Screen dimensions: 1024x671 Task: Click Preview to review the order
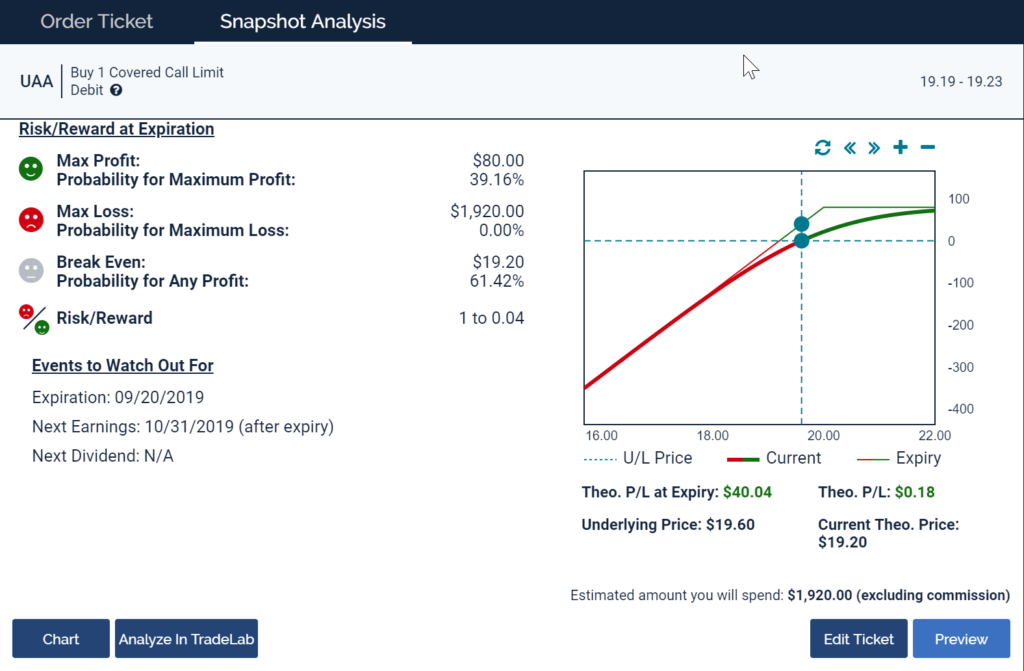click(961, 639)
